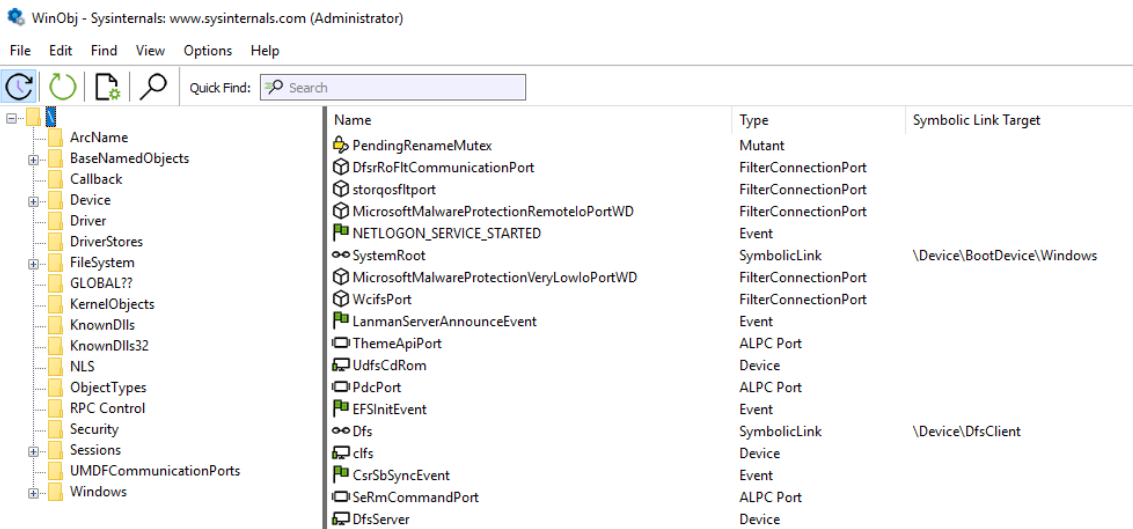Click the ObjectTypes folder icon
This screenshot has width=1133, height=529.
point(56,387)
